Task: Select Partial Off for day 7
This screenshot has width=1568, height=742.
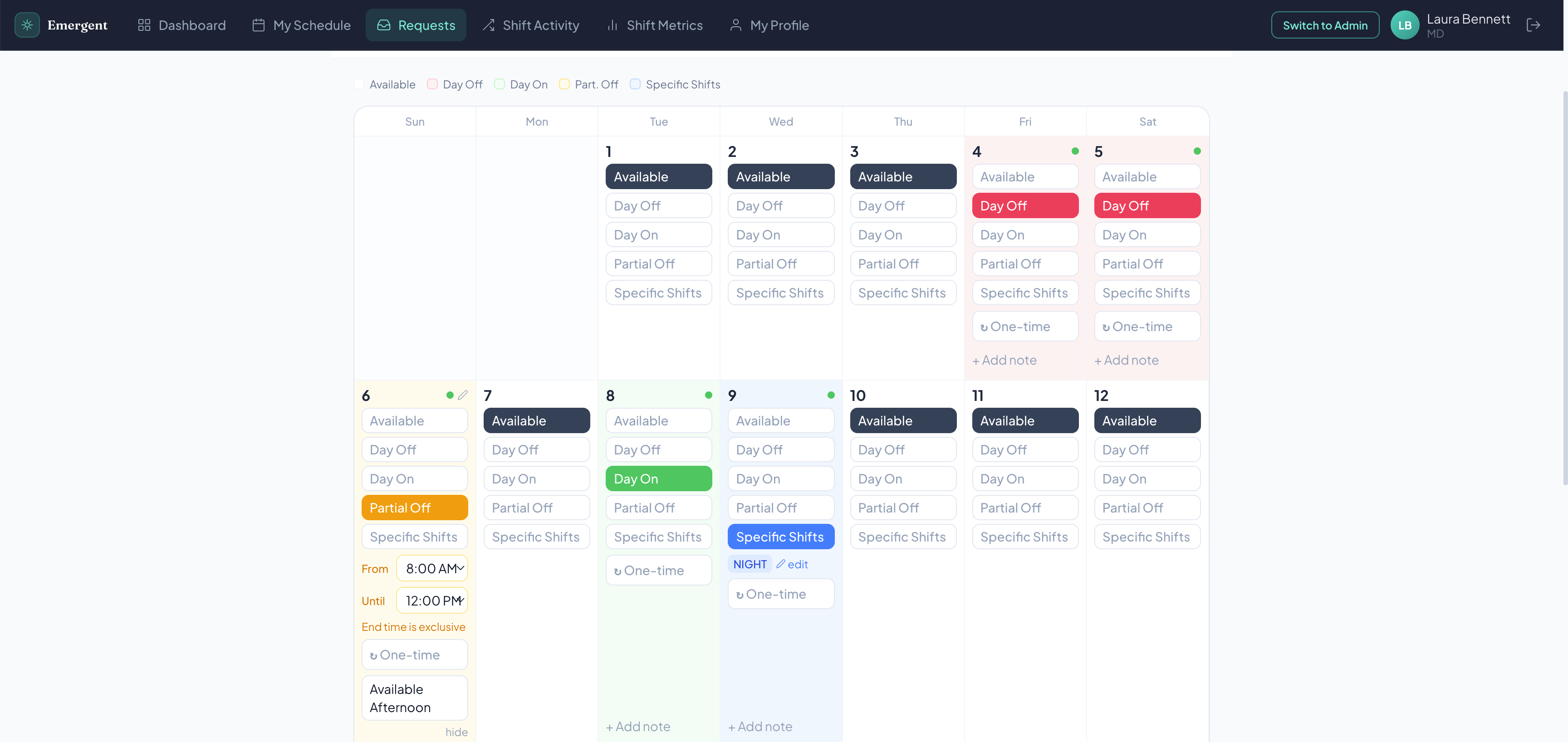Action: [x=536, y=508]
